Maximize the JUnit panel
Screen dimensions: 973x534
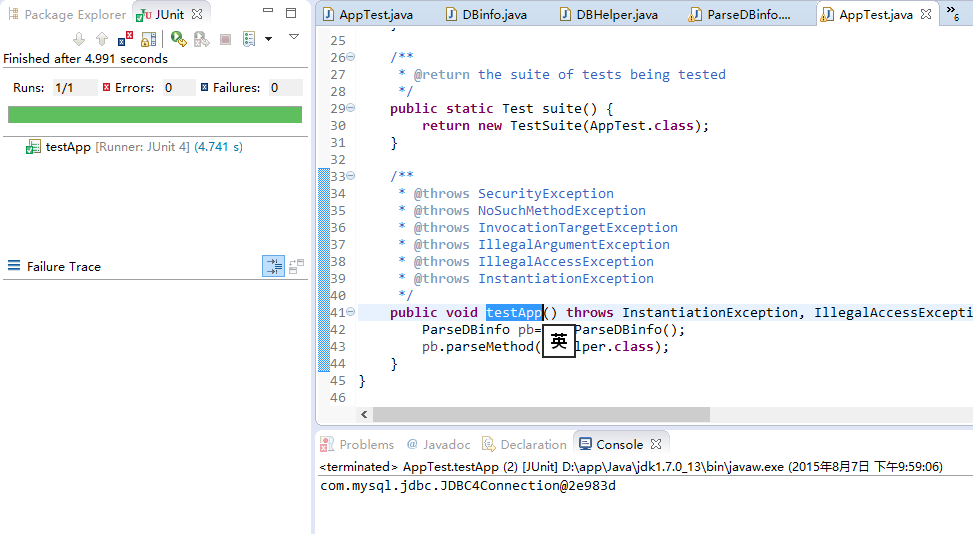[291, 12]
